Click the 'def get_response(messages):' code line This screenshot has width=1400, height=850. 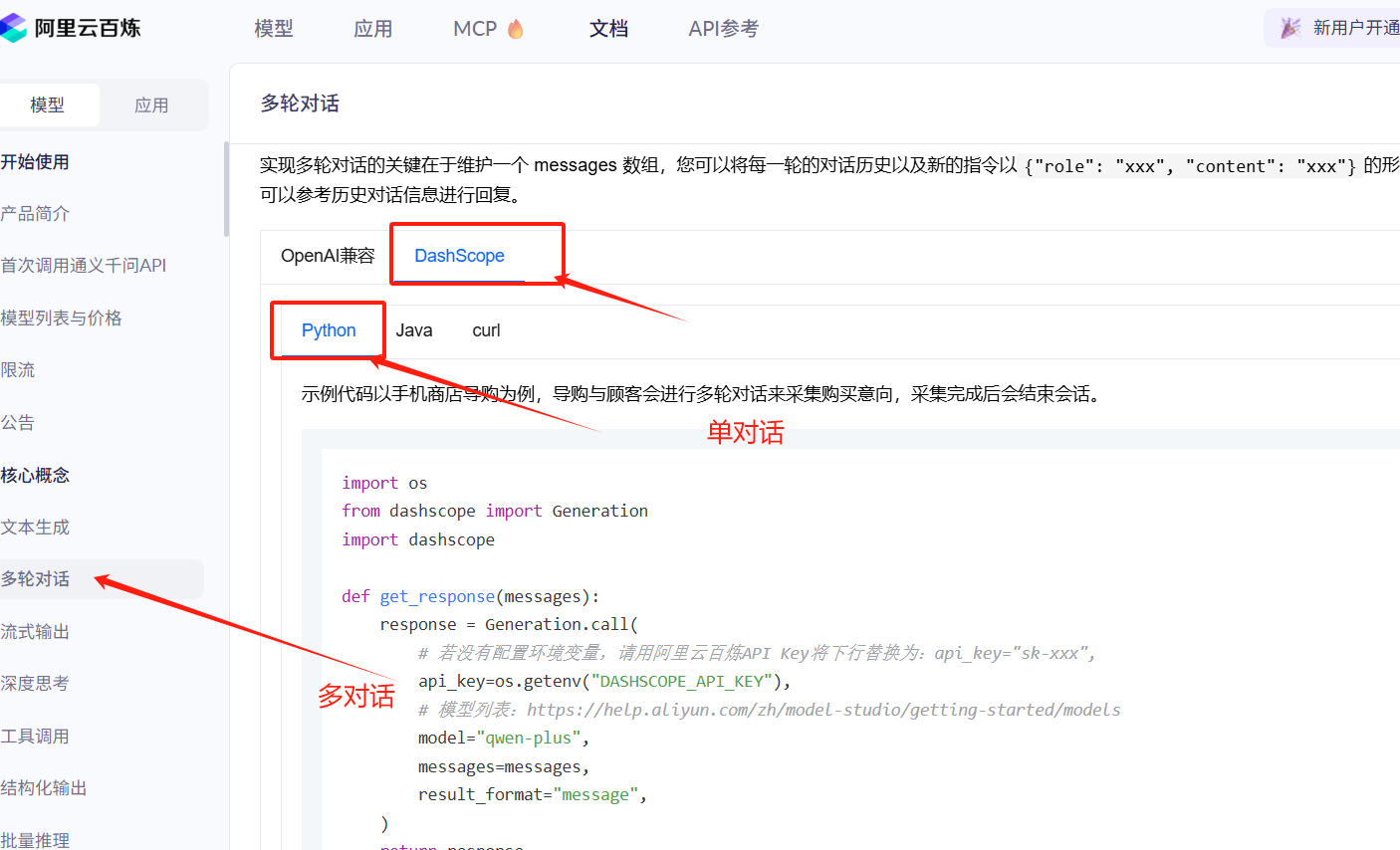[x=471, y=596]
